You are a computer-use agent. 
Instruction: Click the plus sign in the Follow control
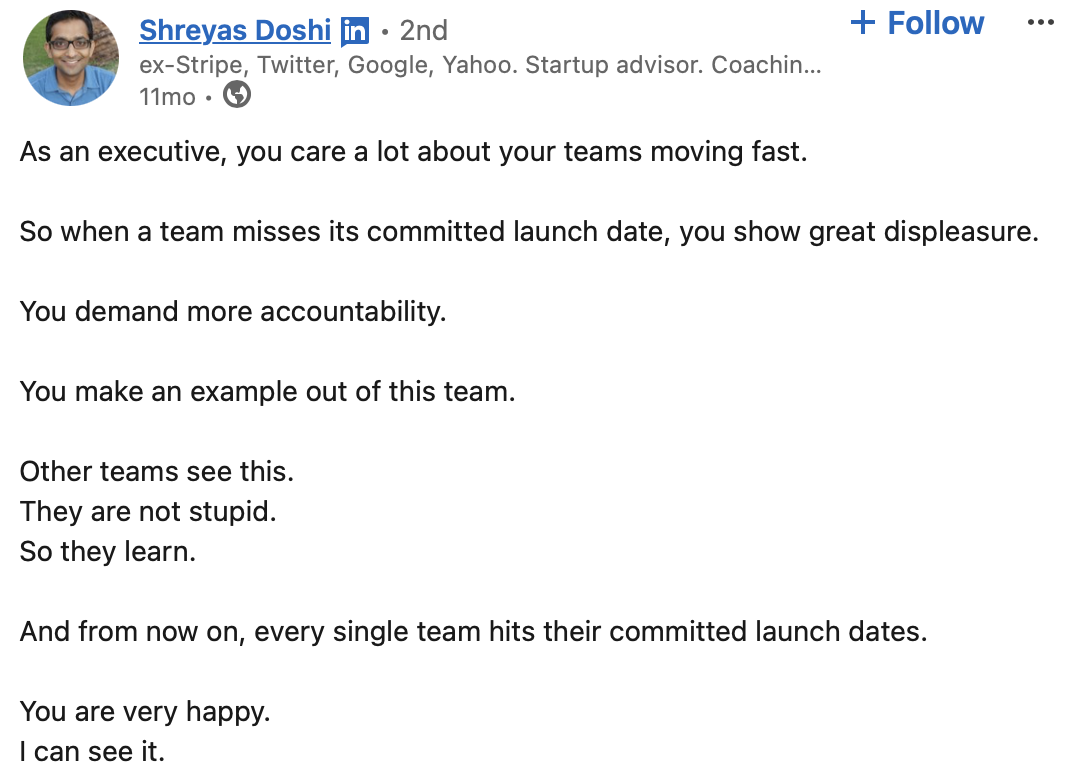[x=862, y=23]
